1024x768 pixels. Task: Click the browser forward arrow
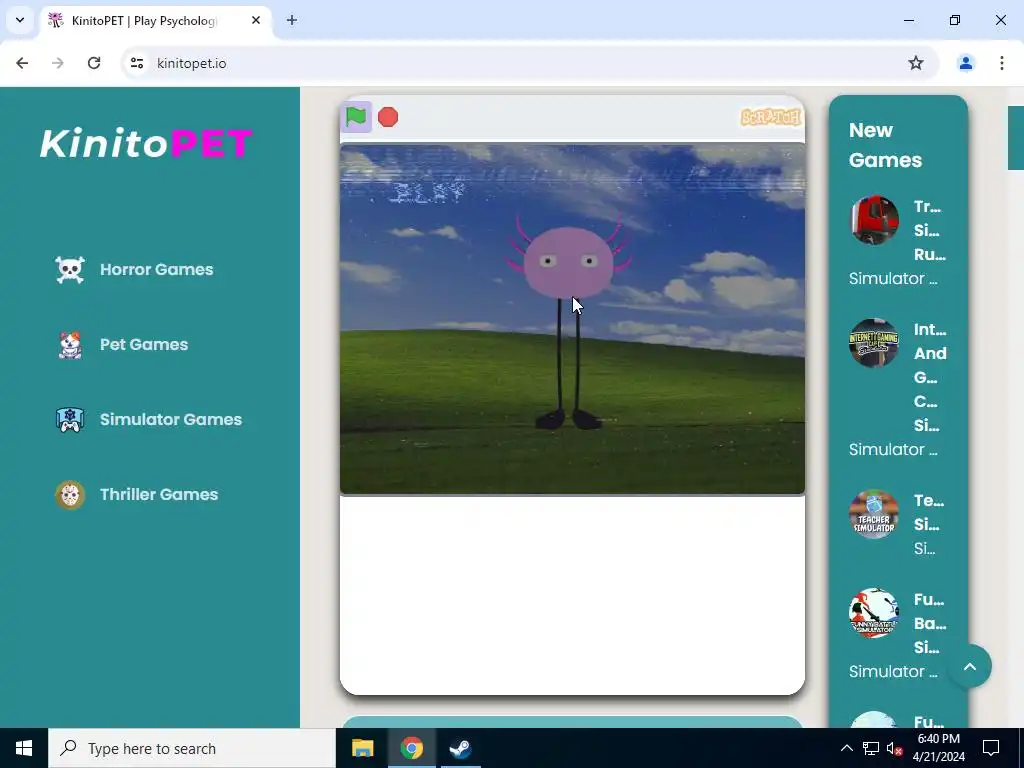(x=58, y=63)
